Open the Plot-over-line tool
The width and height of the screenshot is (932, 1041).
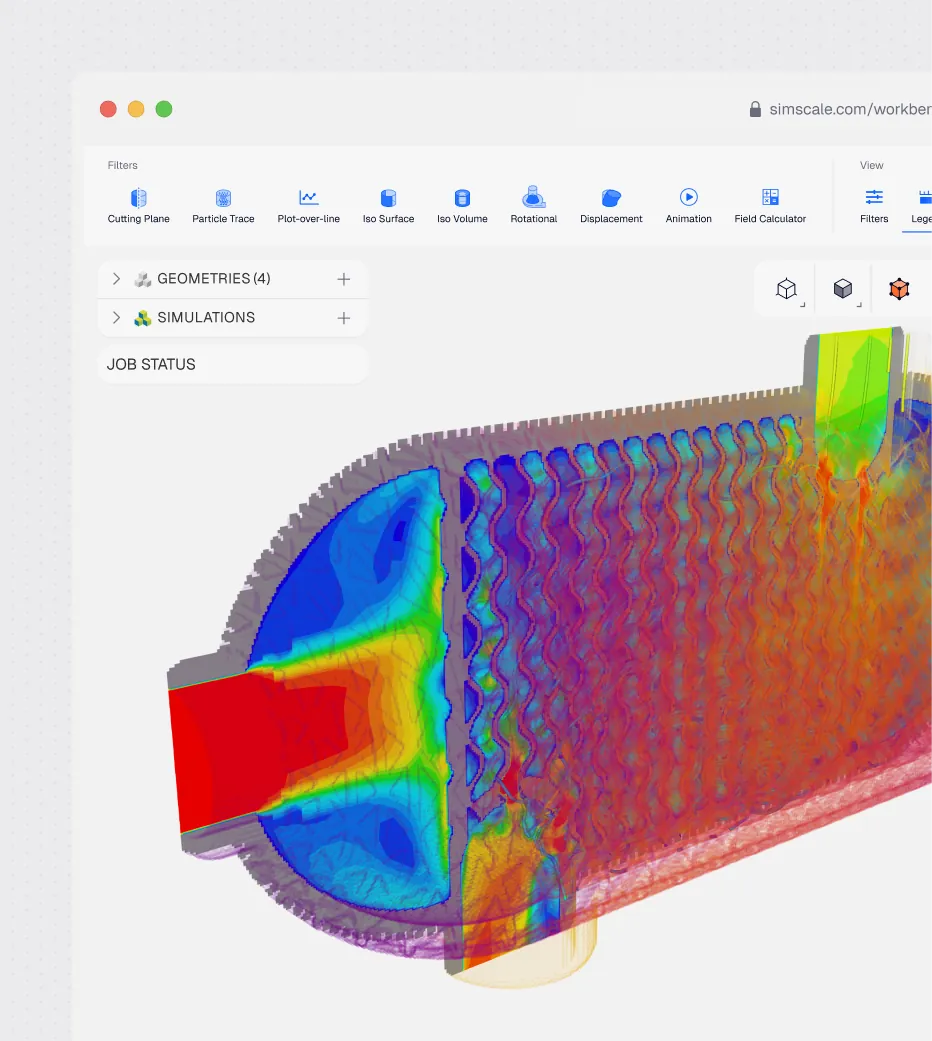[x=309, y=206]
